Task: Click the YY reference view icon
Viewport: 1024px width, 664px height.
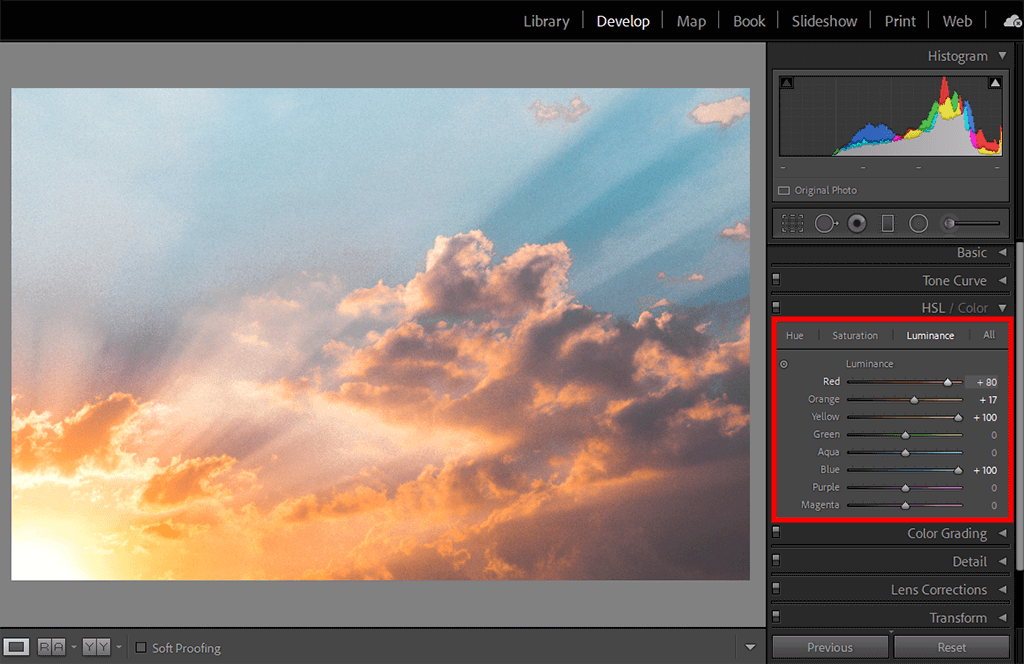Action: click(x=96, y=647)
